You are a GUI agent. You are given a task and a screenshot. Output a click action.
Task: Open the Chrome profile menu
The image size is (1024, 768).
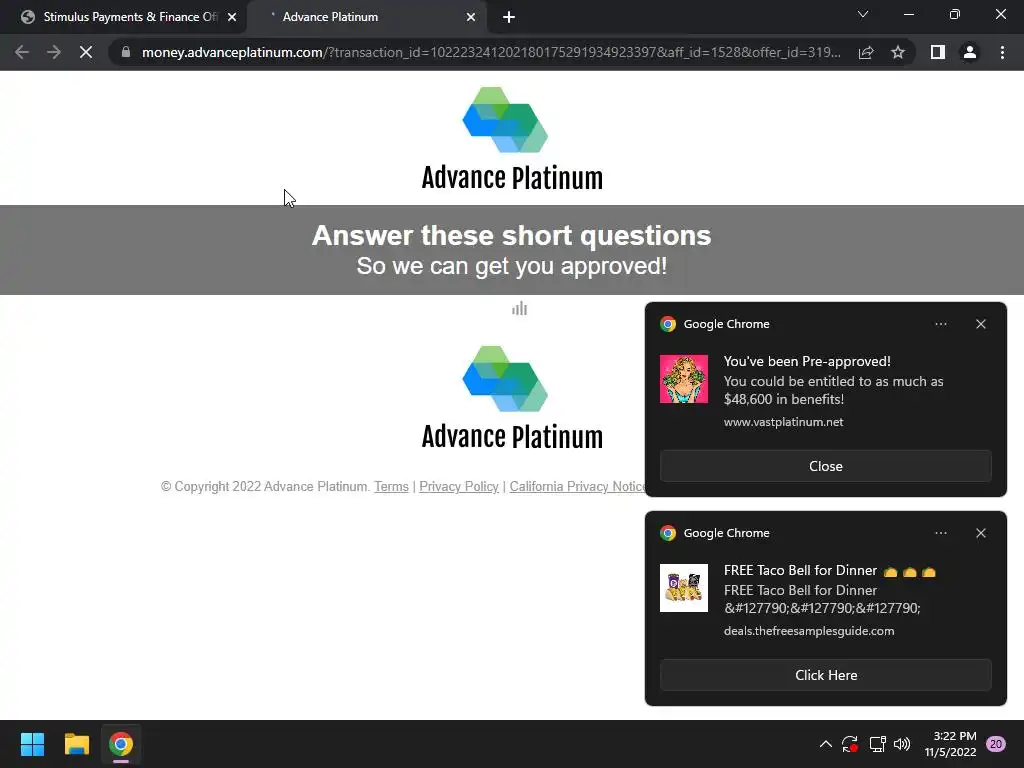tap(970, 52)
